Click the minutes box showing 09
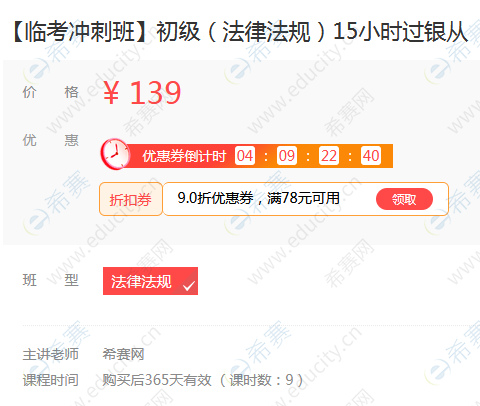Image resolution: width=480 pixels, height=406 pixels. (287, 156)
